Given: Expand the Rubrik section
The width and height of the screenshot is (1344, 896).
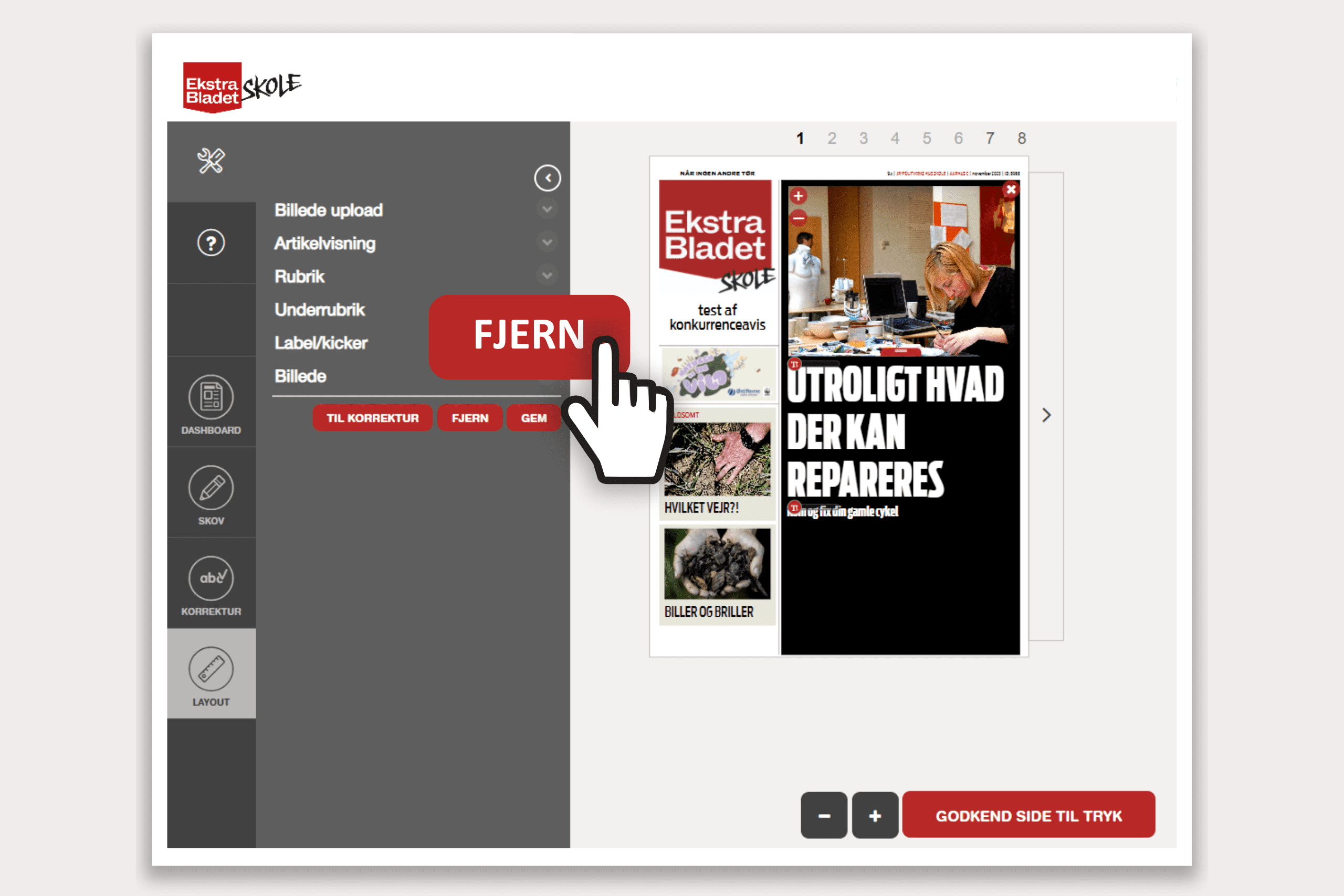Looking at the screenshot, I should click(x=547, y=276).
